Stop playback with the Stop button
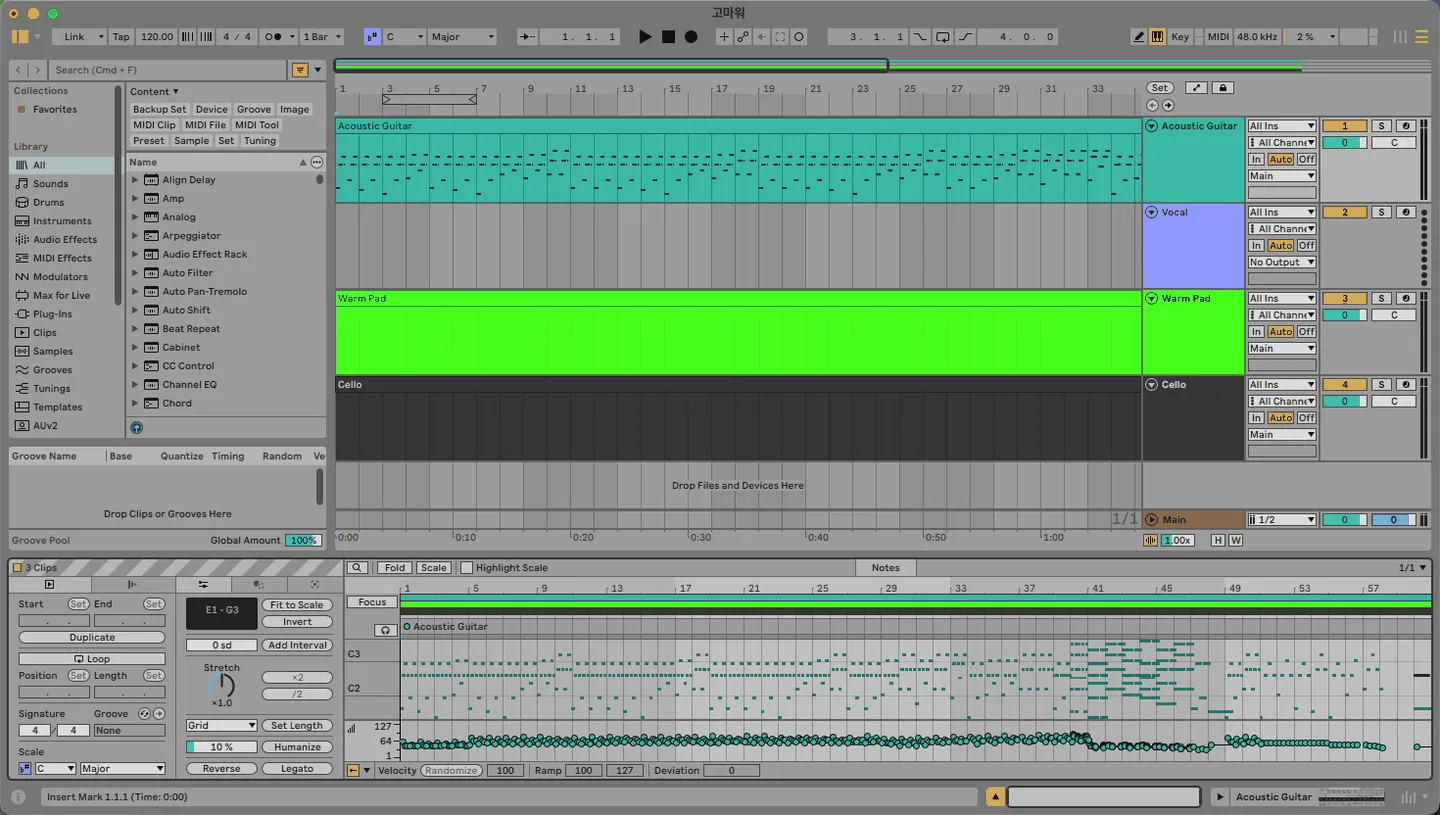The height and width of the screenshot is (815, 1440). pos(668,37)
